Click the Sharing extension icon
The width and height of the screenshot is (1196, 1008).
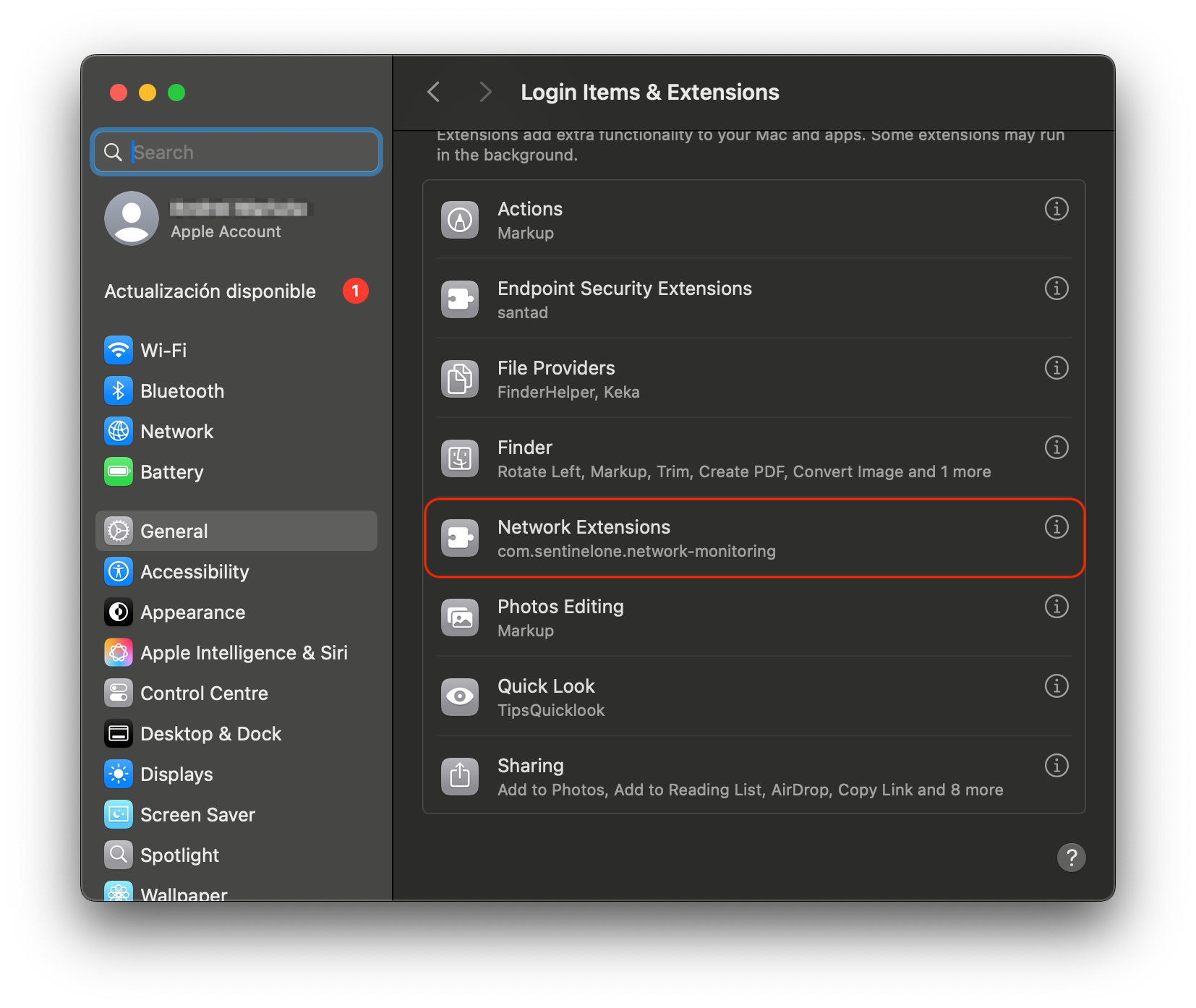coord(459,776)
